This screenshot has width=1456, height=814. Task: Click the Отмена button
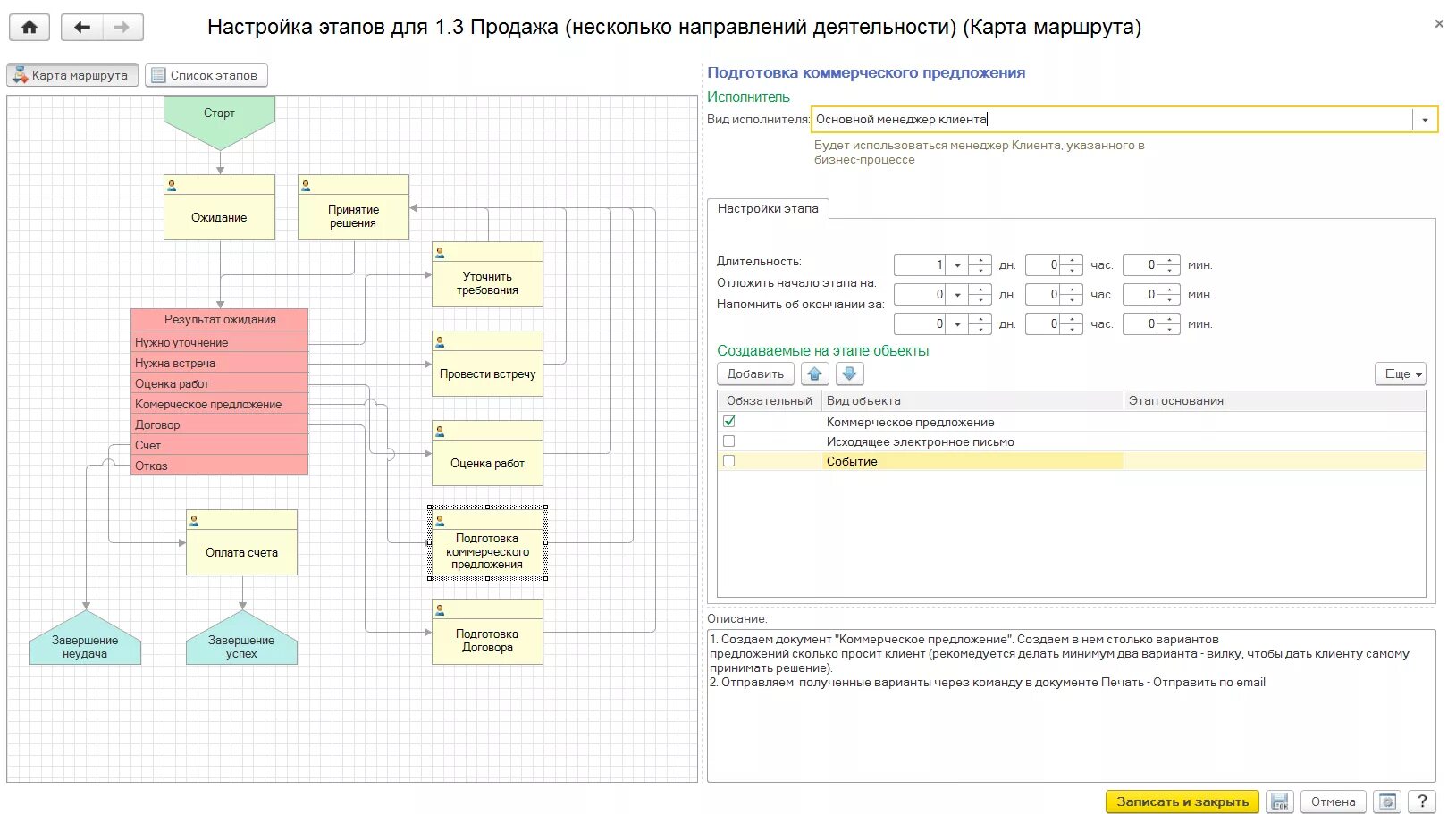point(1333,801)
